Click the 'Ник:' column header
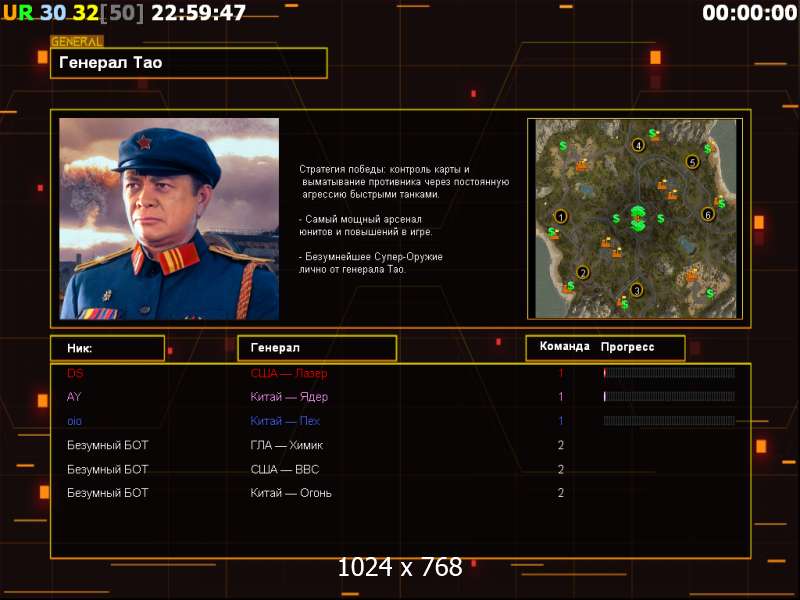This screenshot has height=600, width=800. coord(108,348)
